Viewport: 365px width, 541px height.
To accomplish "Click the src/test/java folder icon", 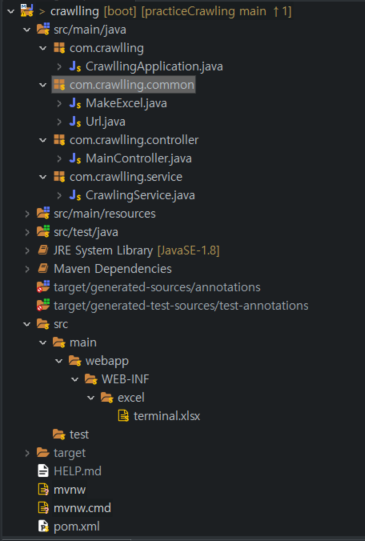I will coord(43,232).
